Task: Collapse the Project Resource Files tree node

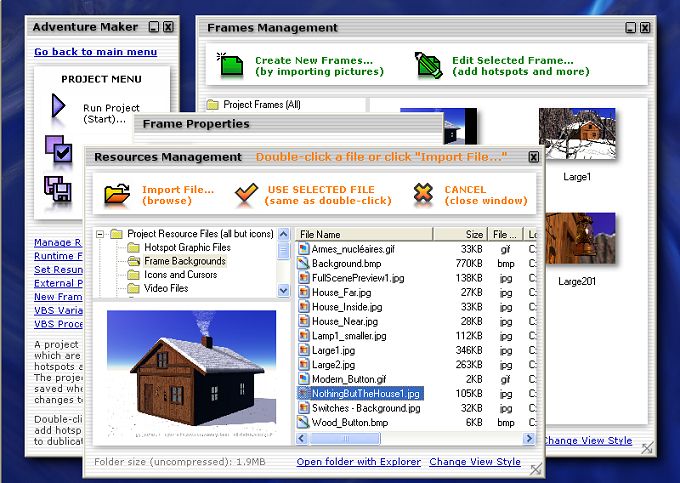Action: coord(100,234)
